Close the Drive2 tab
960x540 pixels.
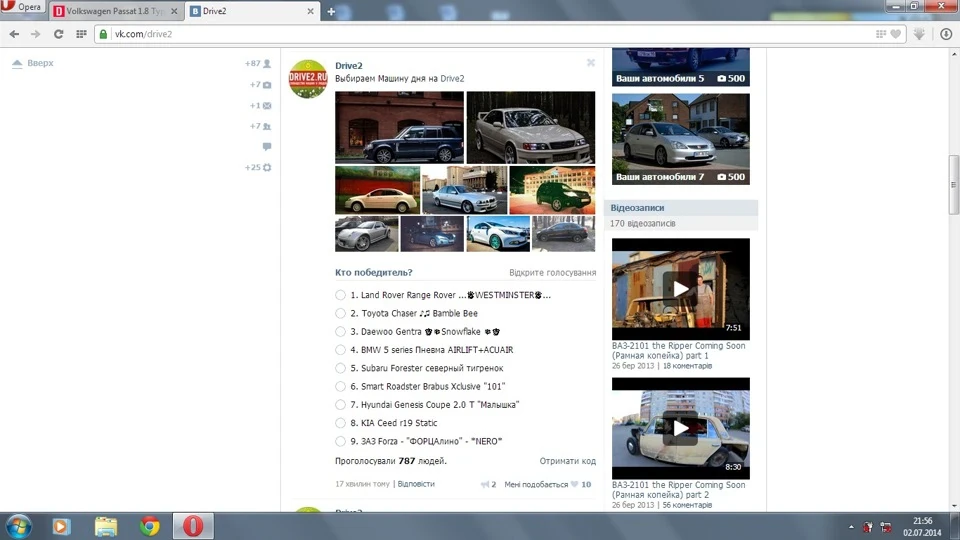(310, 12)
